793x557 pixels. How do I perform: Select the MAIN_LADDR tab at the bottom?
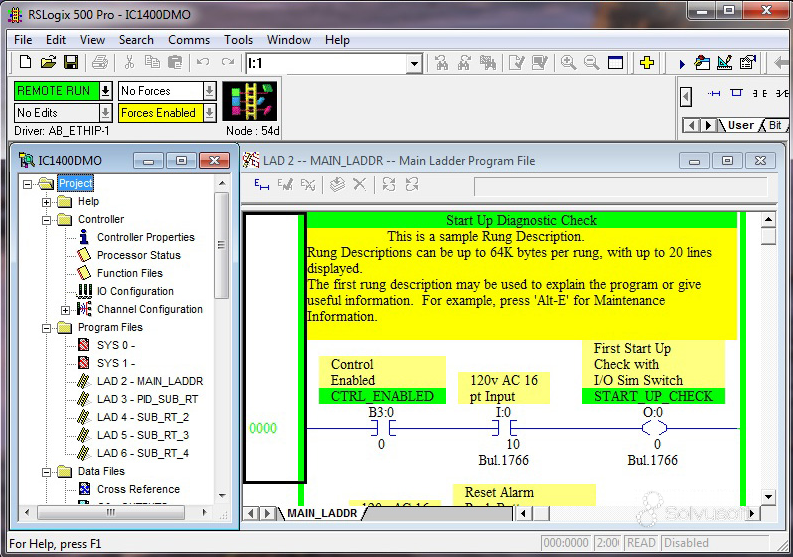(x=322, y=513)
